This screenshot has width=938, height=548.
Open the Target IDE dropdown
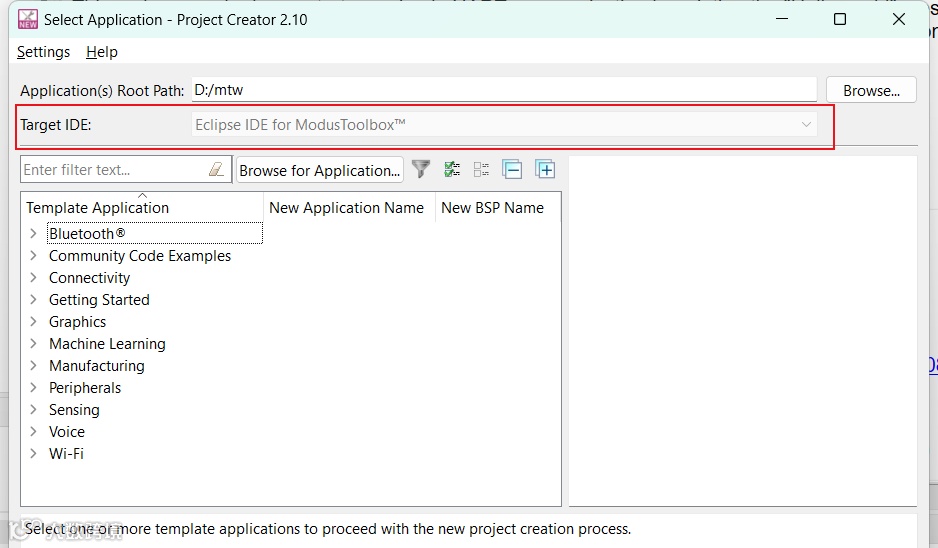pos(504,124)
